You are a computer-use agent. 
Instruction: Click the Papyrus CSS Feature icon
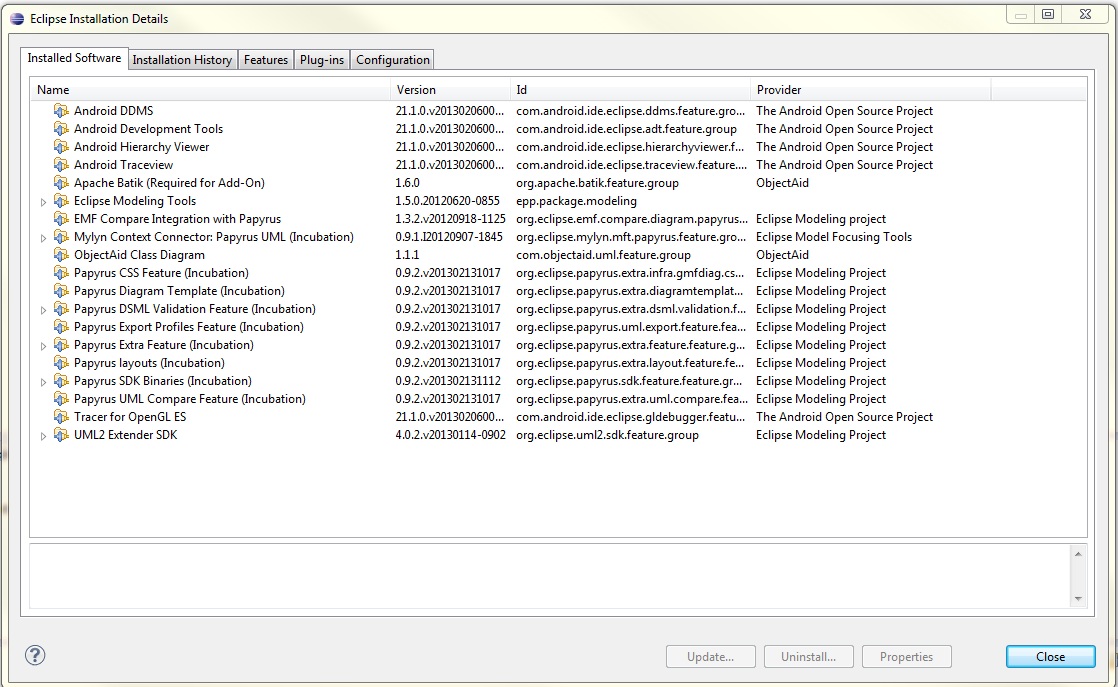(x=61, y=273)
